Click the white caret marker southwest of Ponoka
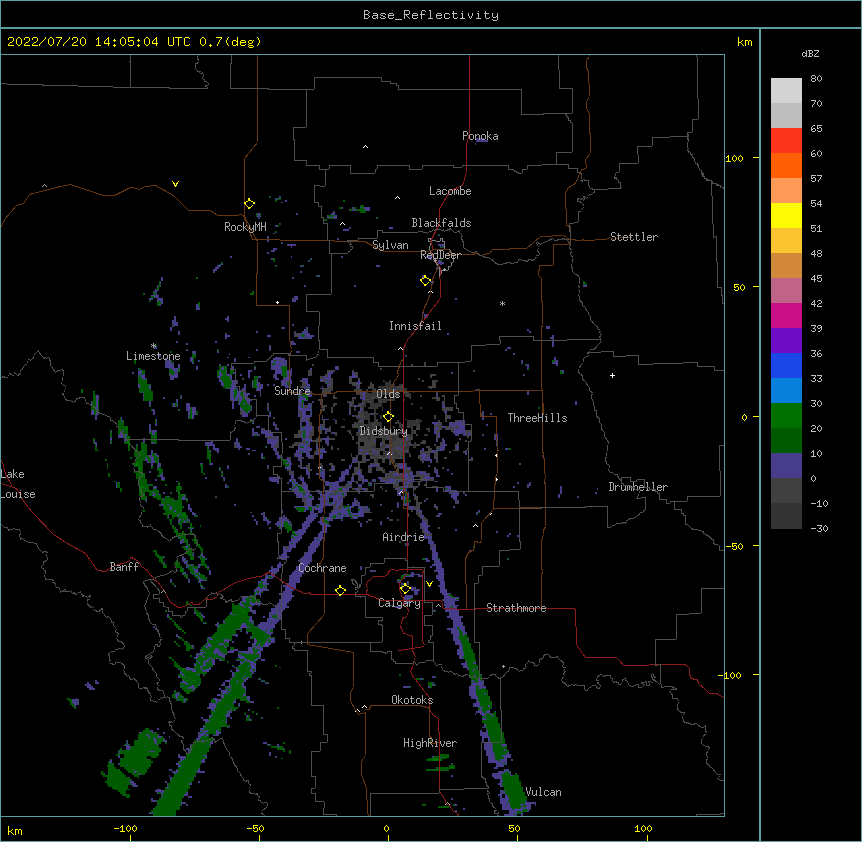Screen dimensions: 862x842 click(x=366, y=147)
